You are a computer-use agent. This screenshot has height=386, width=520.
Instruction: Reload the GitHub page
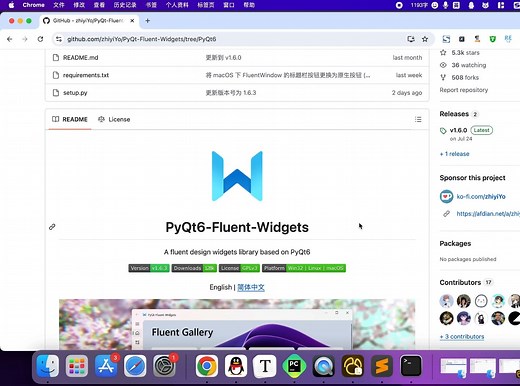click(x=40, y=39)
